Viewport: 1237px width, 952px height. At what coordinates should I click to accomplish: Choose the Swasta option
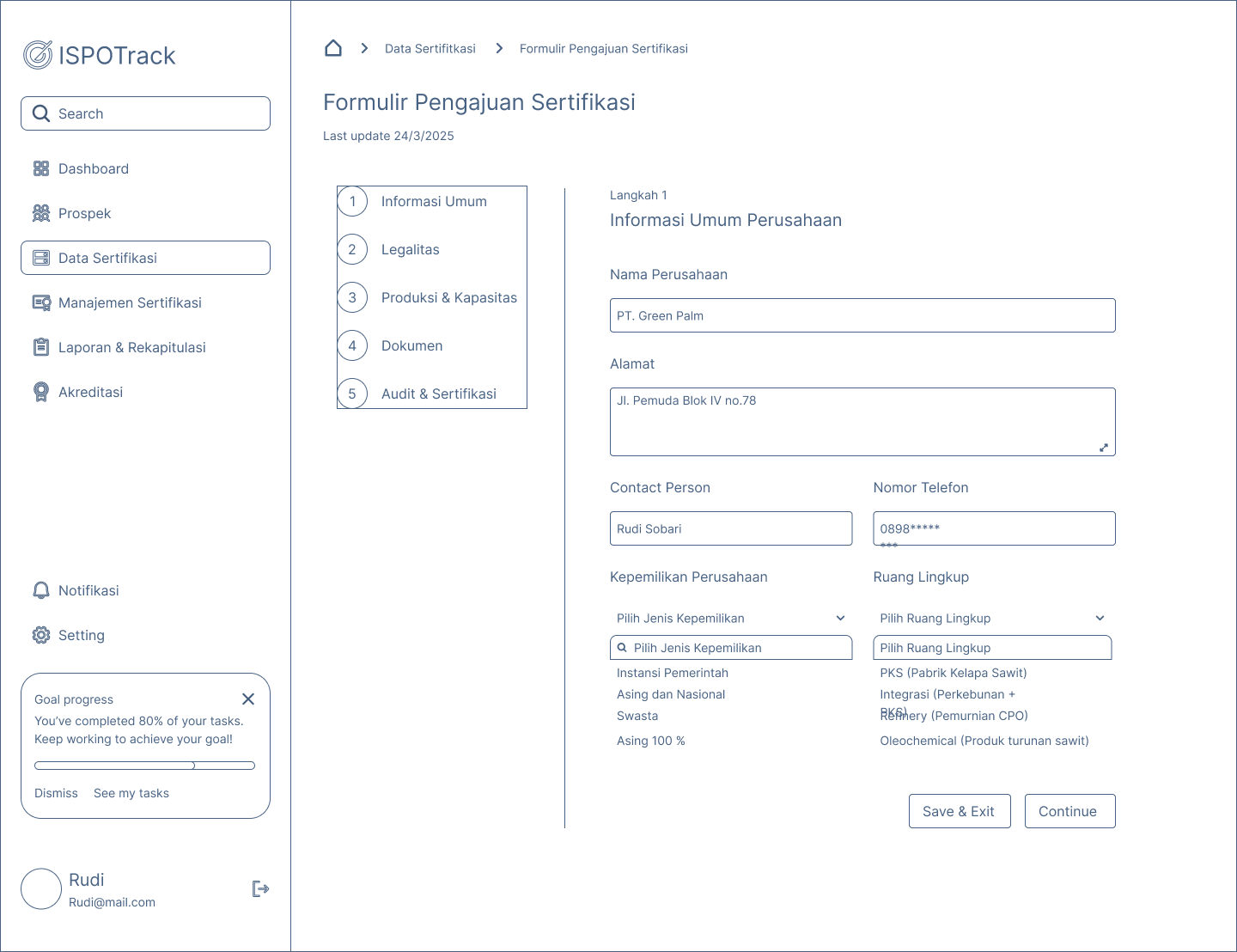637,716
